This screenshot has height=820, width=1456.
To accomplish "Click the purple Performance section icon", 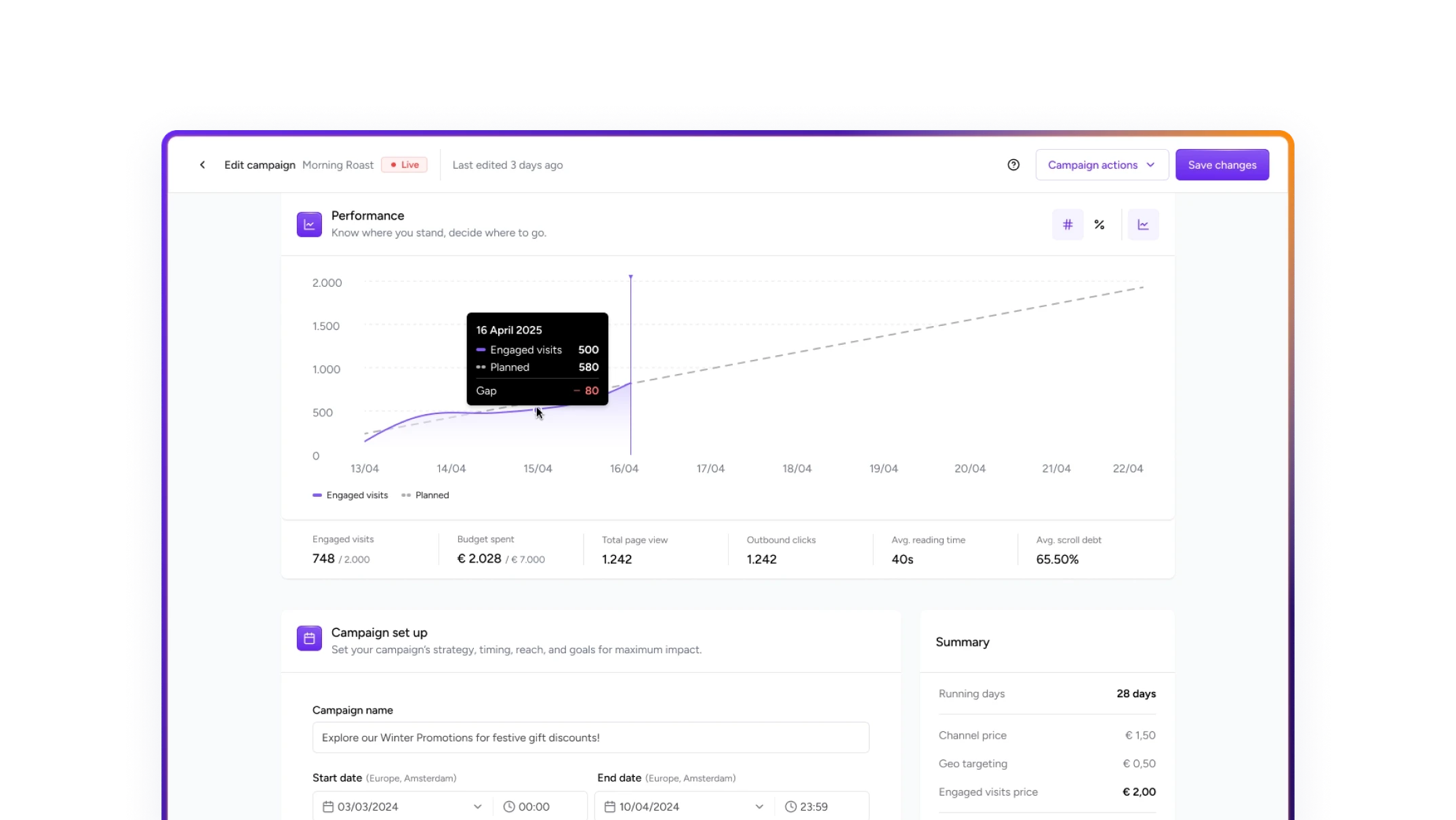I will coord(309,224).
